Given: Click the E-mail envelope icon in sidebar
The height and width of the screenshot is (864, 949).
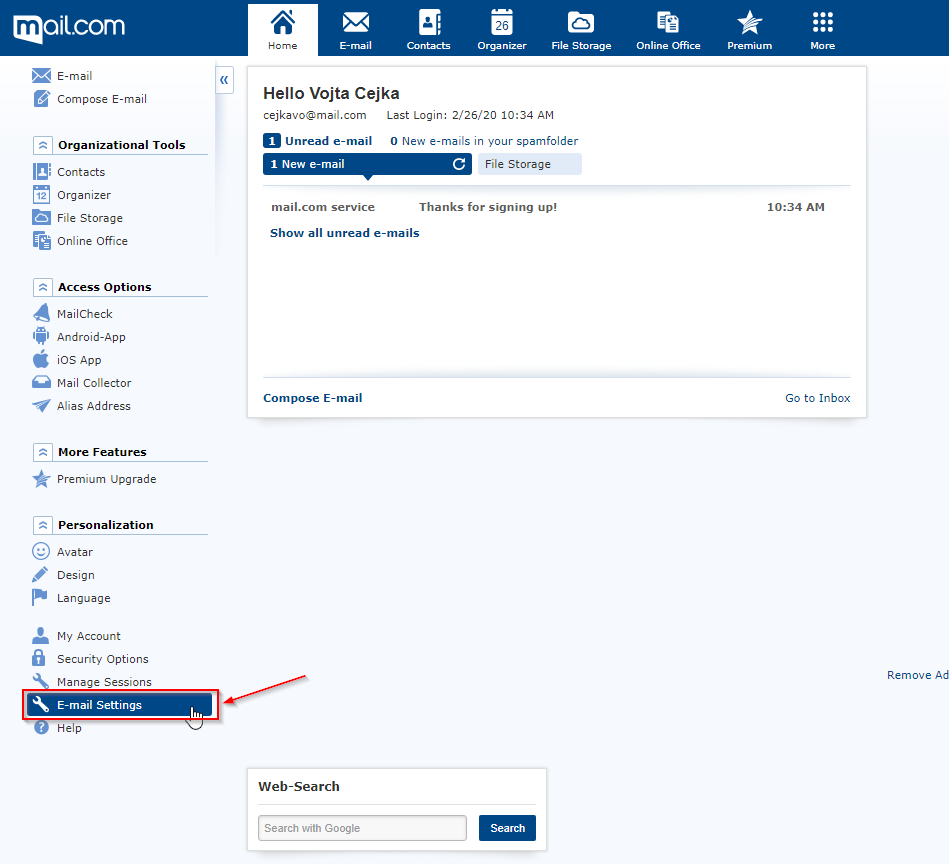Looking at the screenshot, I should (41, 76).
